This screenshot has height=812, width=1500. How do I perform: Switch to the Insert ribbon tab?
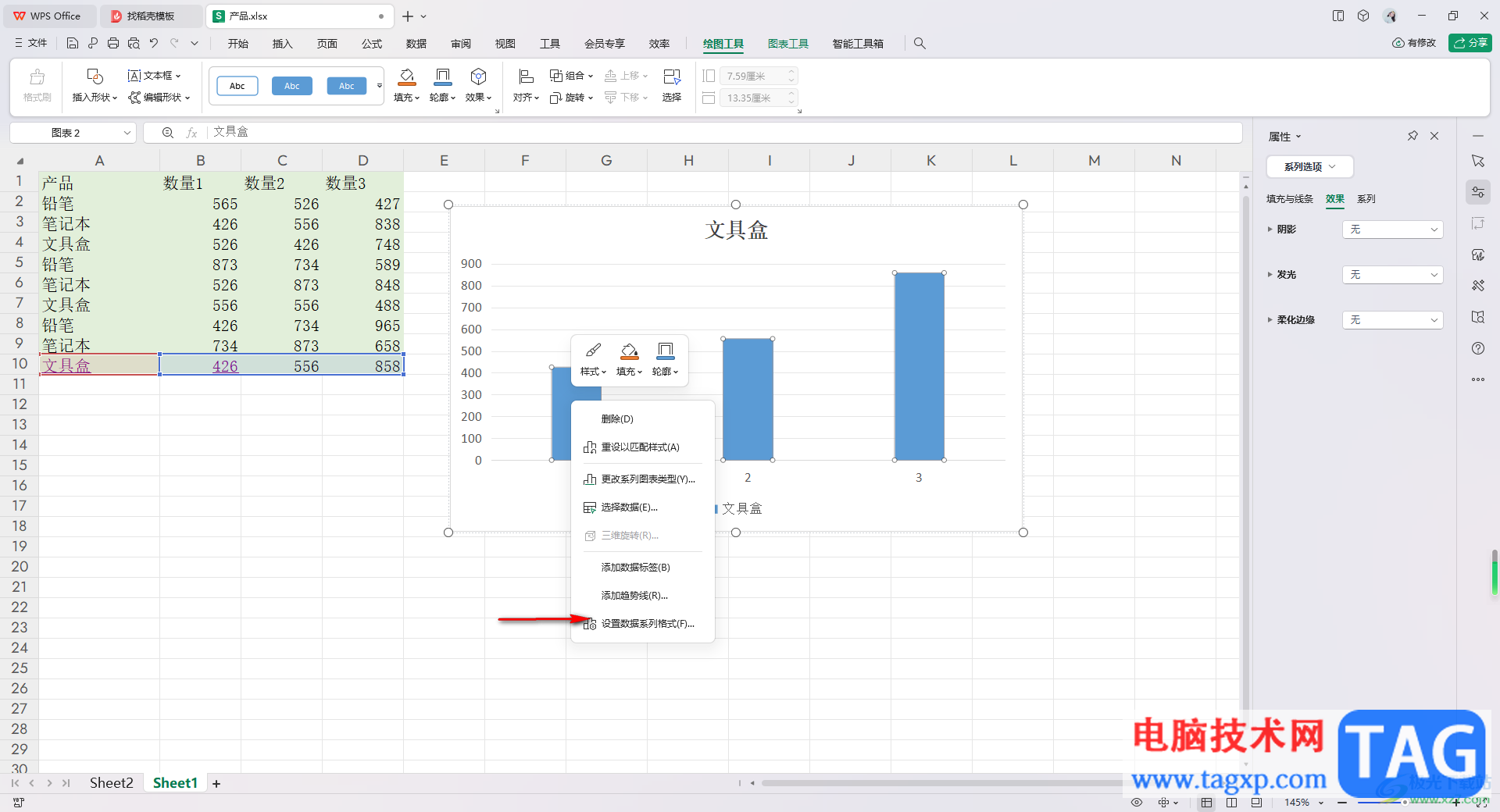(282, 44)
